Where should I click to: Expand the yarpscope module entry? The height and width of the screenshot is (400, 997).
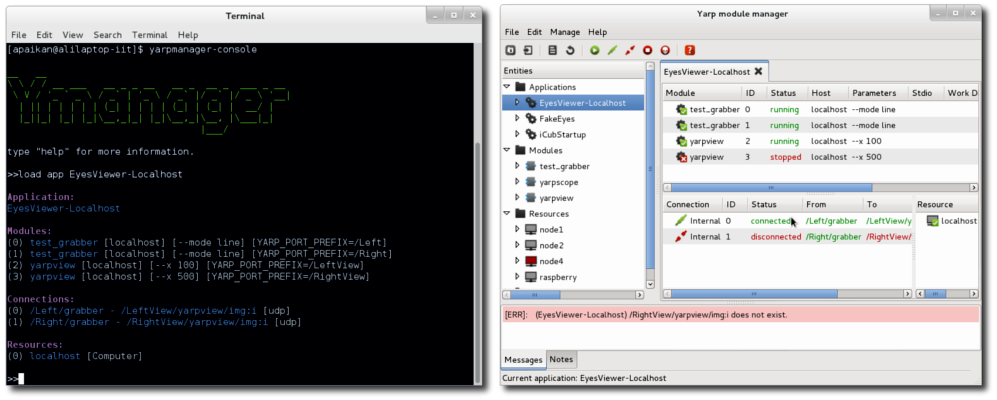click(x=517, y=182)
